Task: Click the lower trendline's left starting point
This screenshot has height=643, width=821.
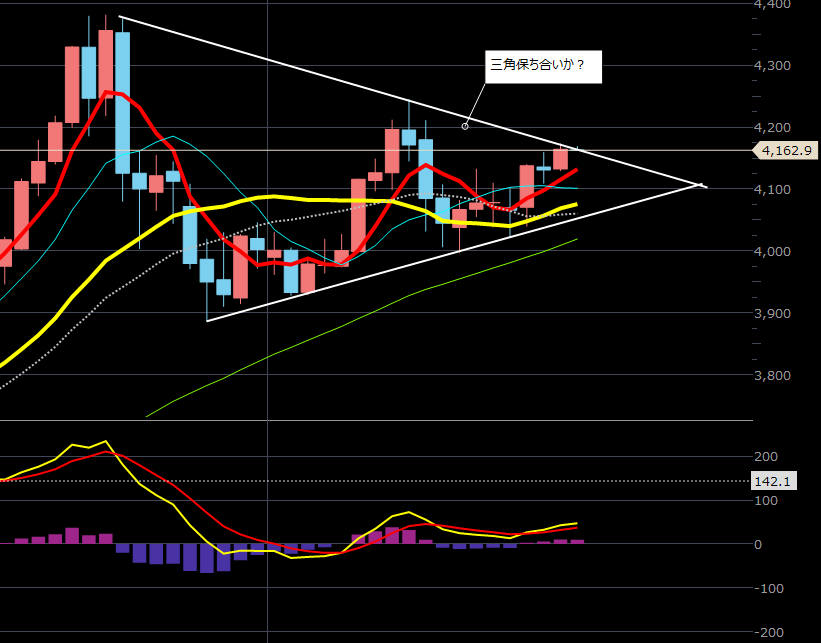Action: point(207,320)
